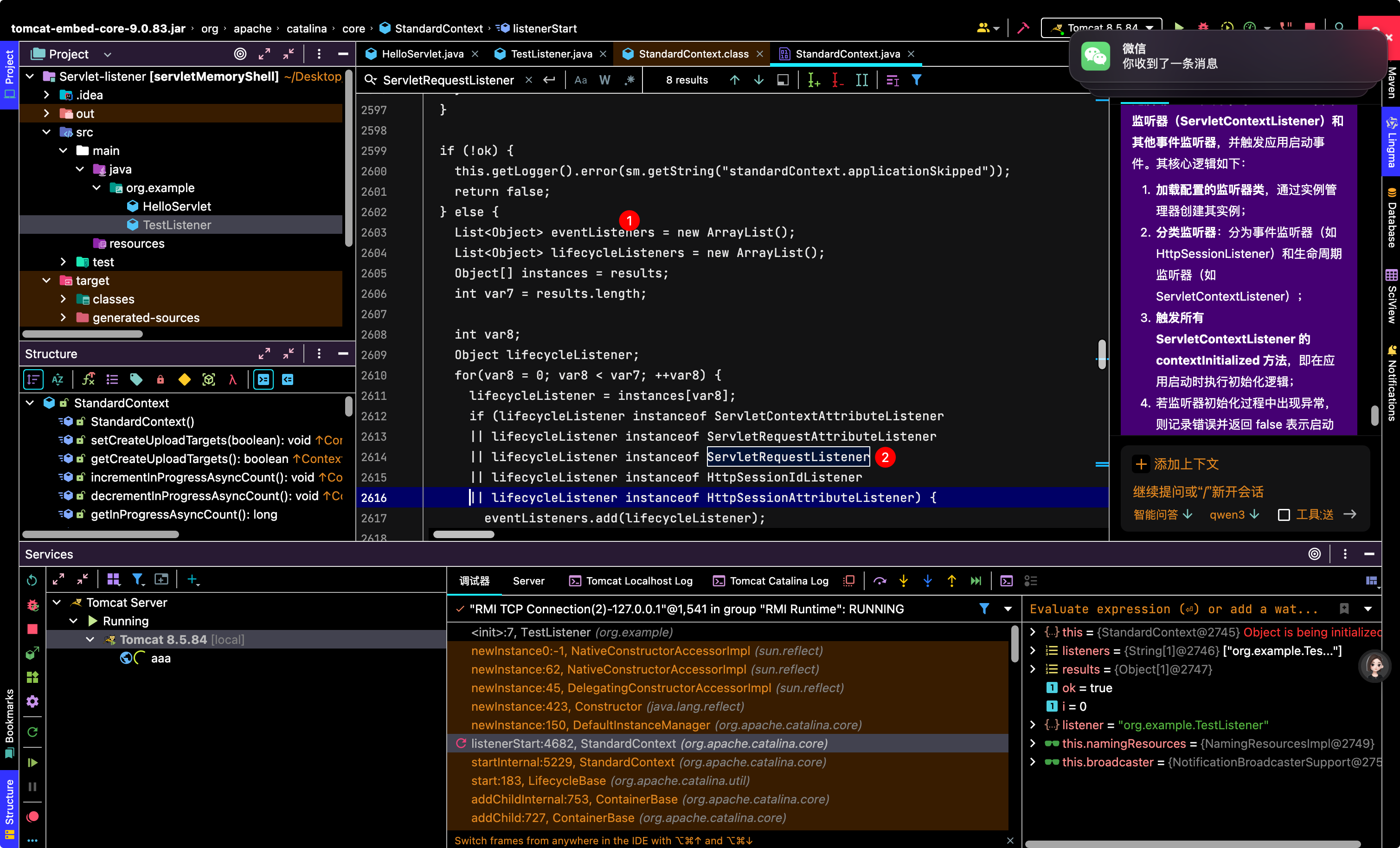Check the 工具送 checkbox
1400x848 pixels.
[x=1284, y=515]
